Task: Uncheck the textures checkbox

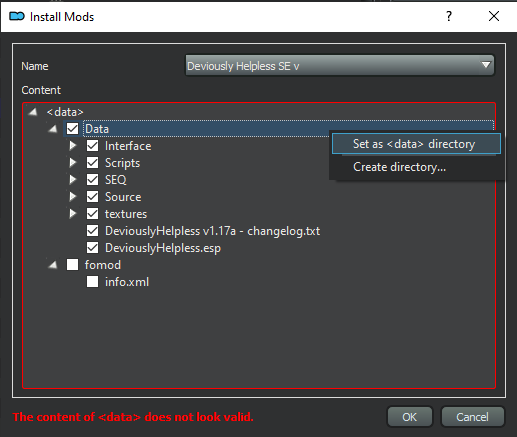Action: (x=92, y=214)
